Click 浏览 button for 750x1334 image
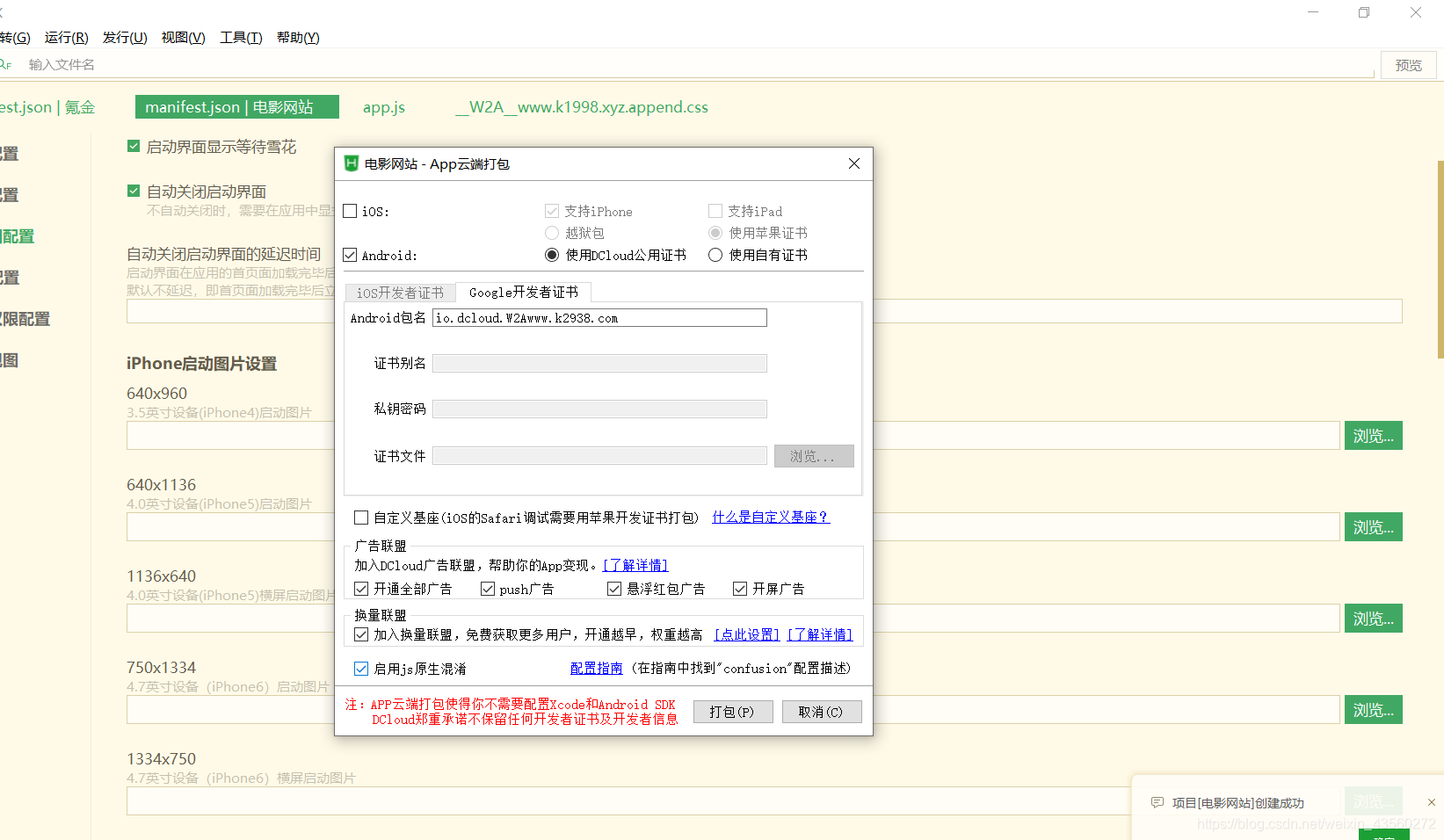 coord(1373,710)
